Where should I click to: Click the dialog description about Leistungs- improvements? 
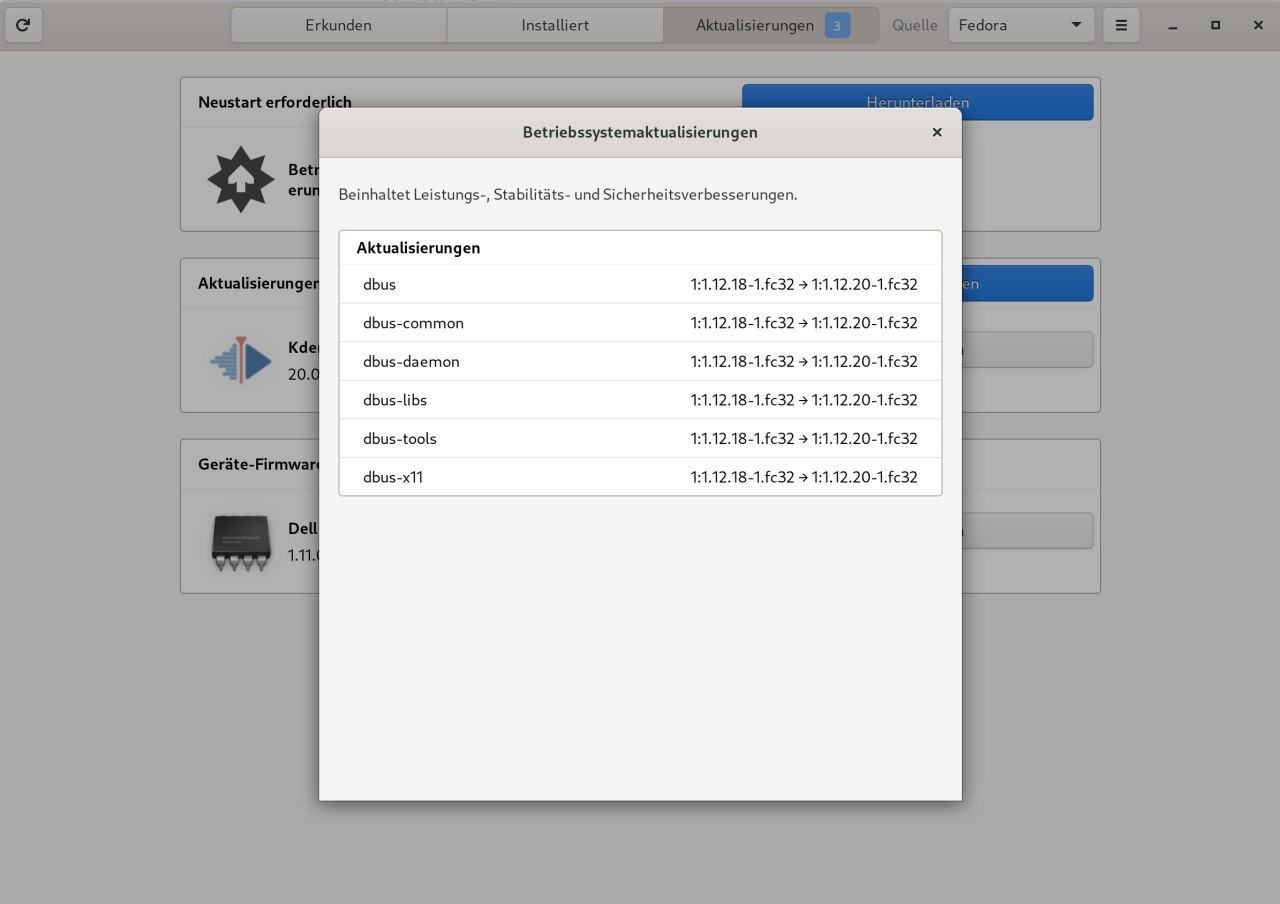pyautogui.click(x=568, y=194)
